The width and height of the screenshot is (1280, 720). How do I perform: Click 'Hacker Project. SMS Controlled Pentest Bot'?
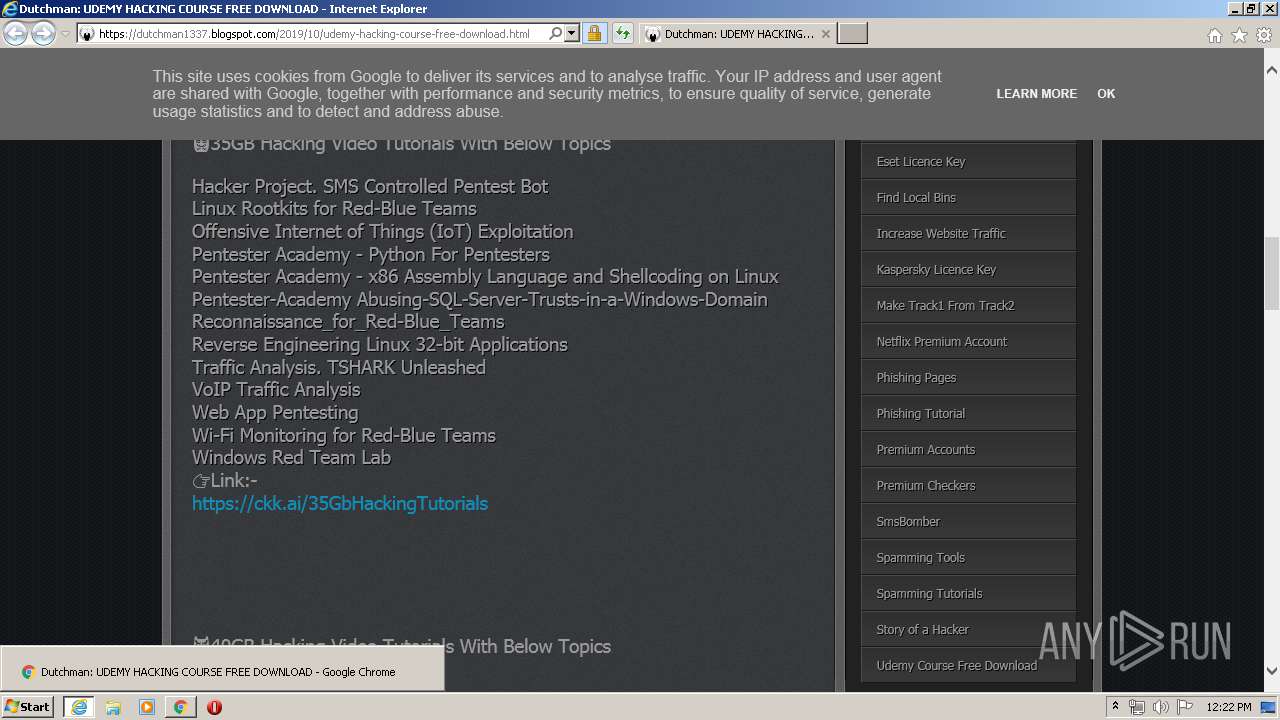pos(370,186)
